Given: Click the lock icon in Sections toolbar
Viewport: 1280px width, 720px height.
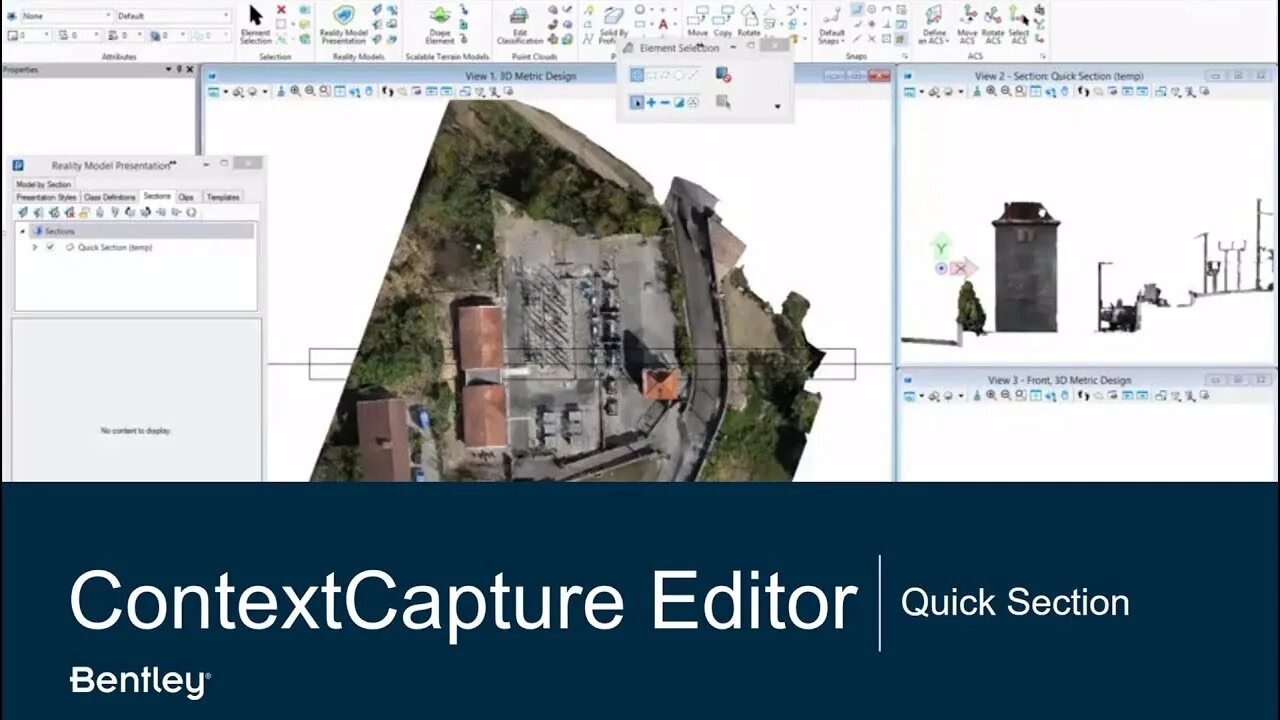Looking at the screenshot, I should pos(85,212).
